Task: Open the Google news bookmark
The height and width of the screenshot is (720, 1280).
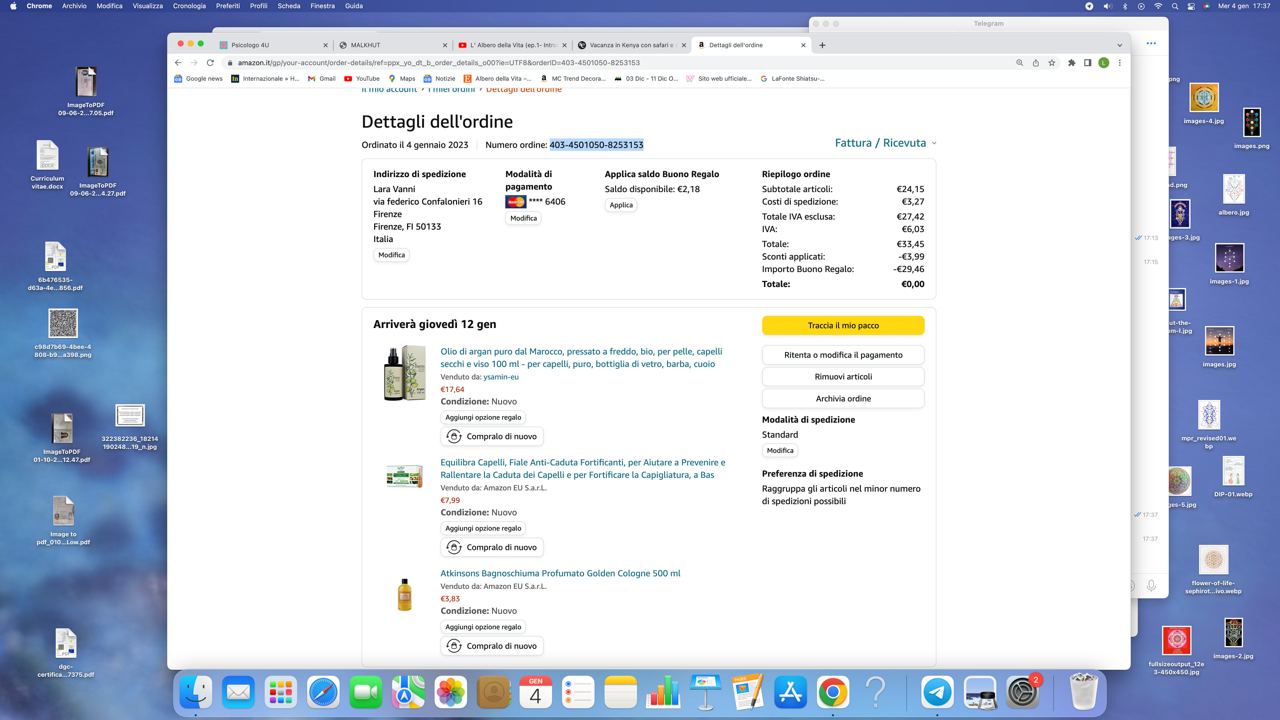Action: pyautogui.click(x=198, y=78)
